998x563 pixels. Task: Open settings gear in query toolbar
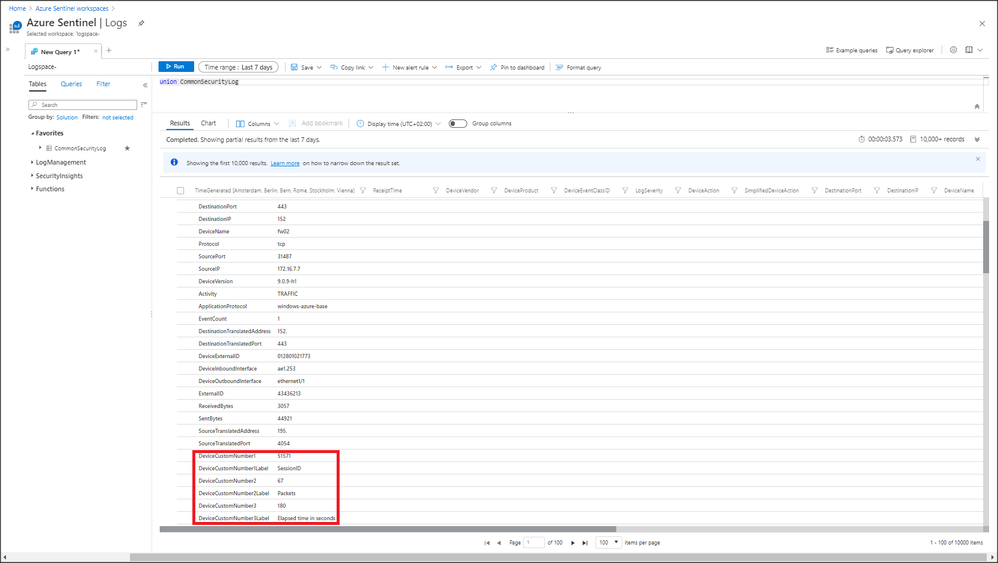953,50
